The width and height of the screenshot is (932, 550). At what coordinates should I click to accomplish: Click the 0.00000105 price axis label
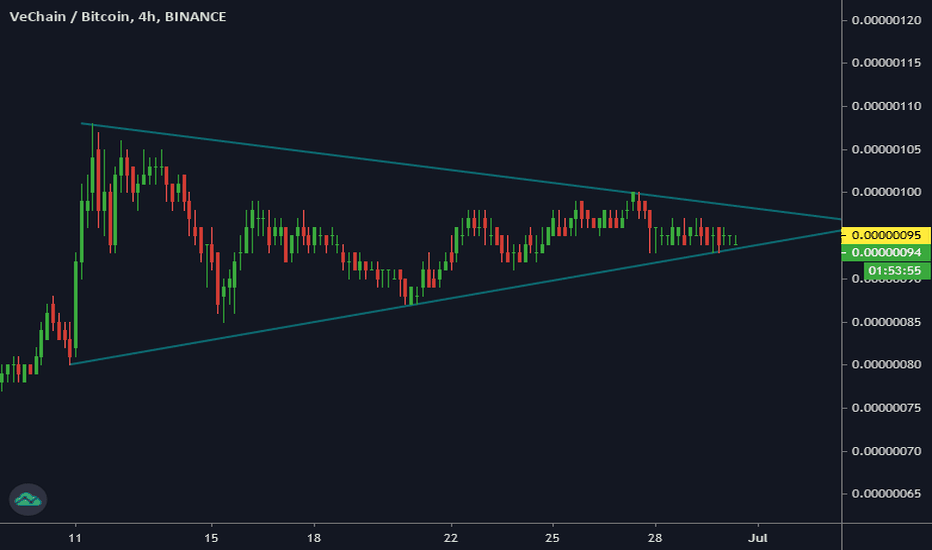coord(886,149)
